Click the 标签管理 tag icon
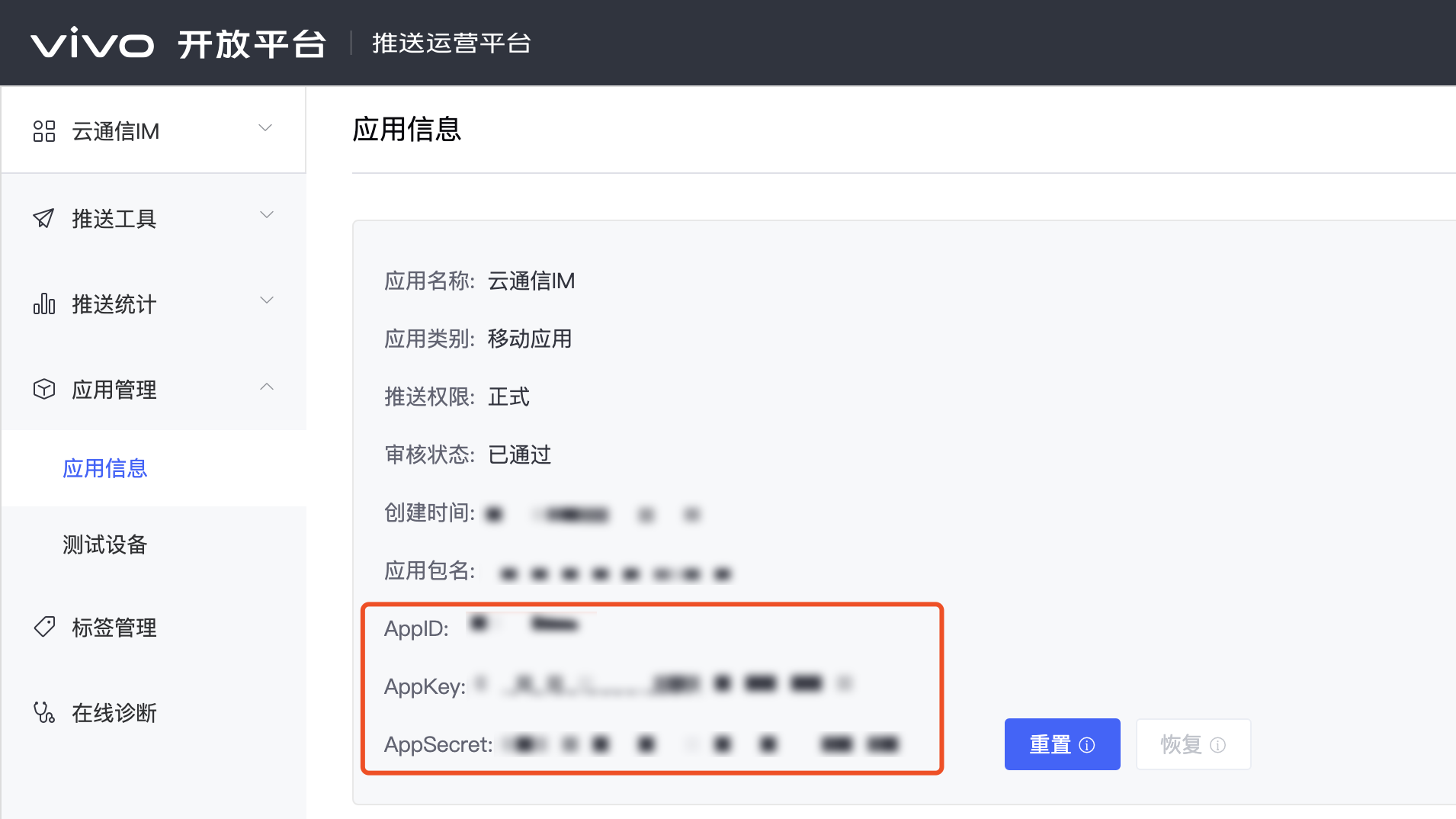Viewport: 1456px width, 819px height. coord(44,627)
